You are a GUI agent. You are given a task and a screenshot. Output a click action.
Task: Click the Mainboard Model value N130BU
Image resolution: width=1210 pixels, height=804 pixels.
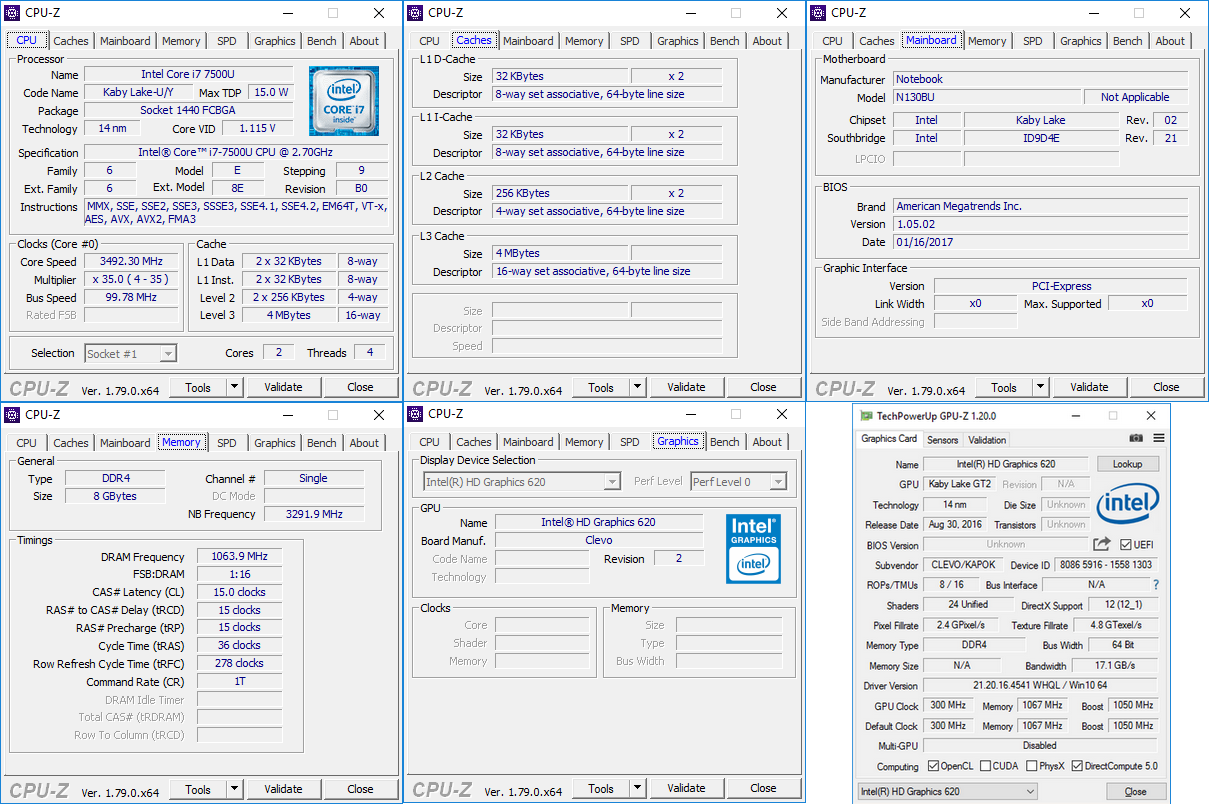[986, 98]
